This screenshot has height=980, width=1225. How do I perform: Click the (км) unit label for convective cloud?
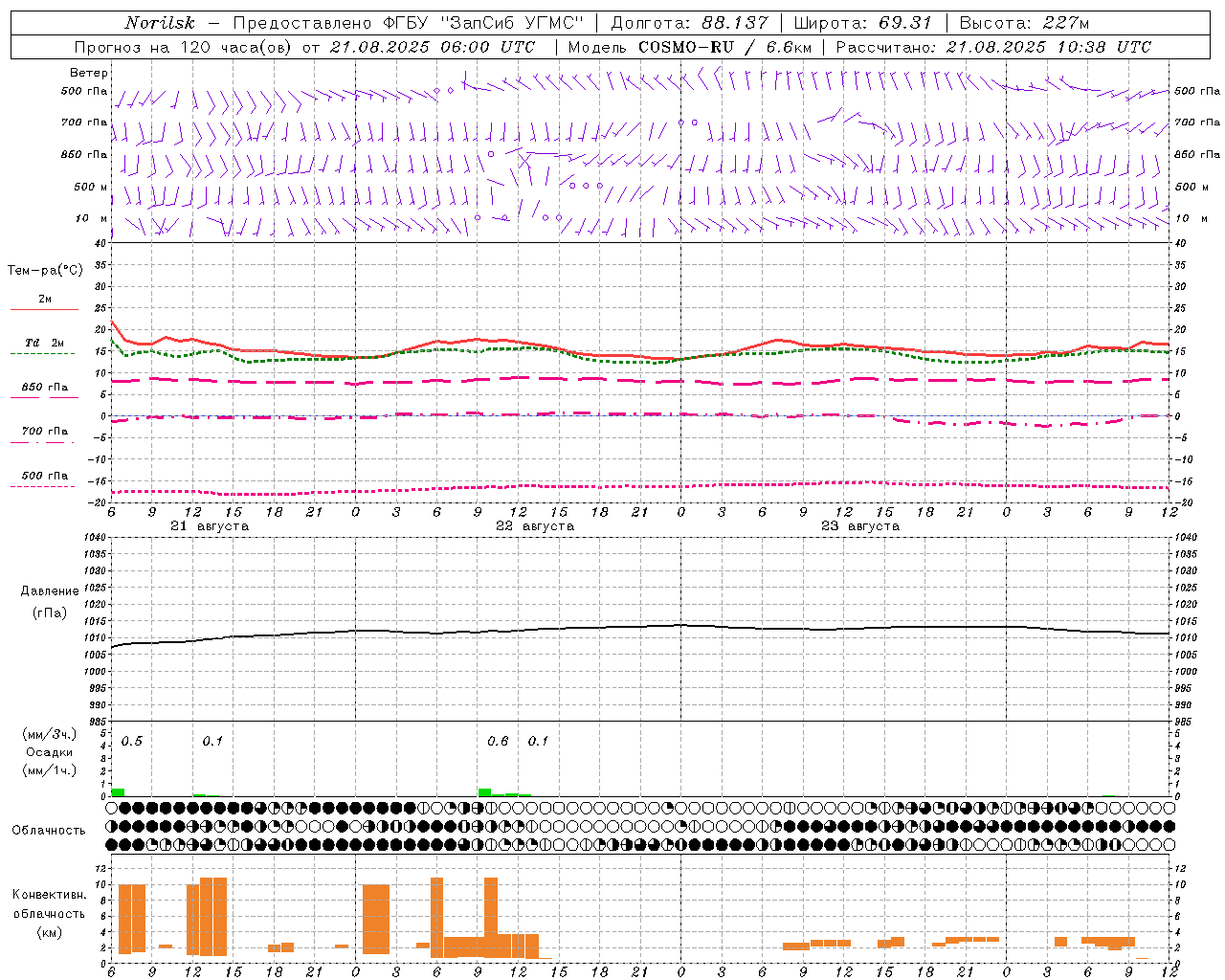tap(50, 932)
